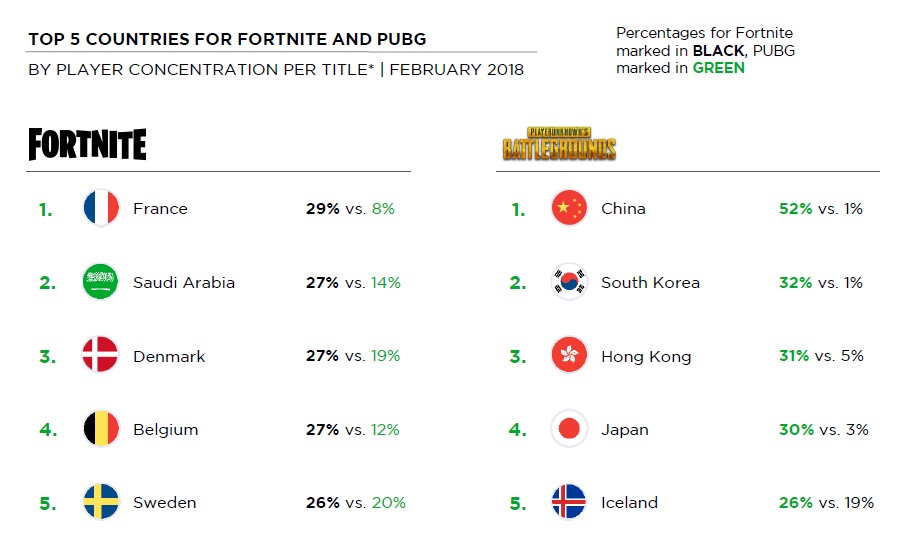The image size is (906, 549).
Task: Click the France country name
Action: pos(160,209)
